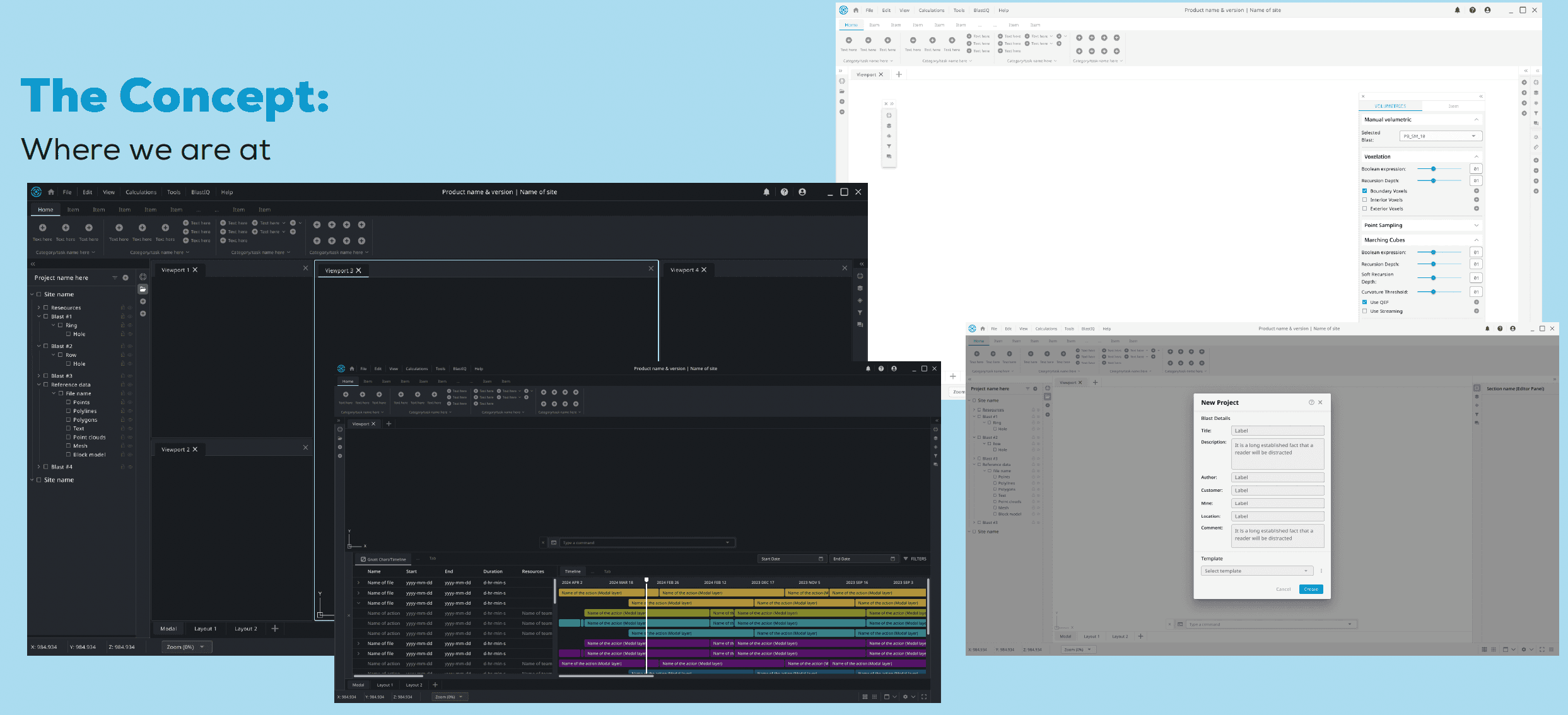The image size is (1568, 715).
Task: Check the Use Streaming option
Action: [1364, 311]
